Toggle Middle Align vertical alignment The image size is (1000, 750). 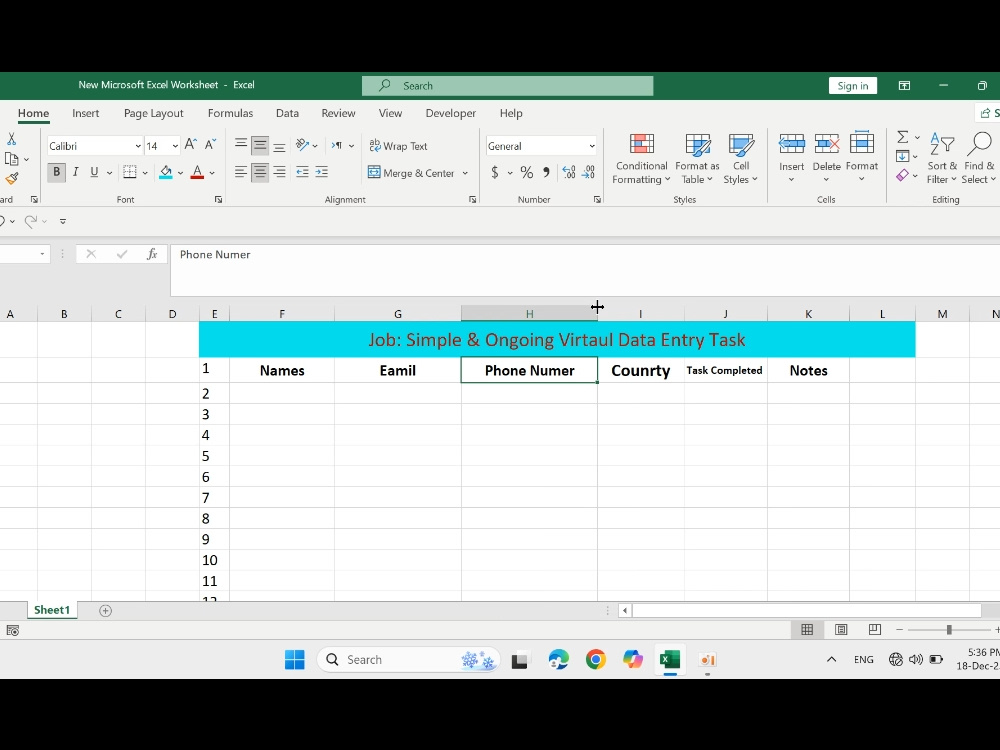click(260, 145)
